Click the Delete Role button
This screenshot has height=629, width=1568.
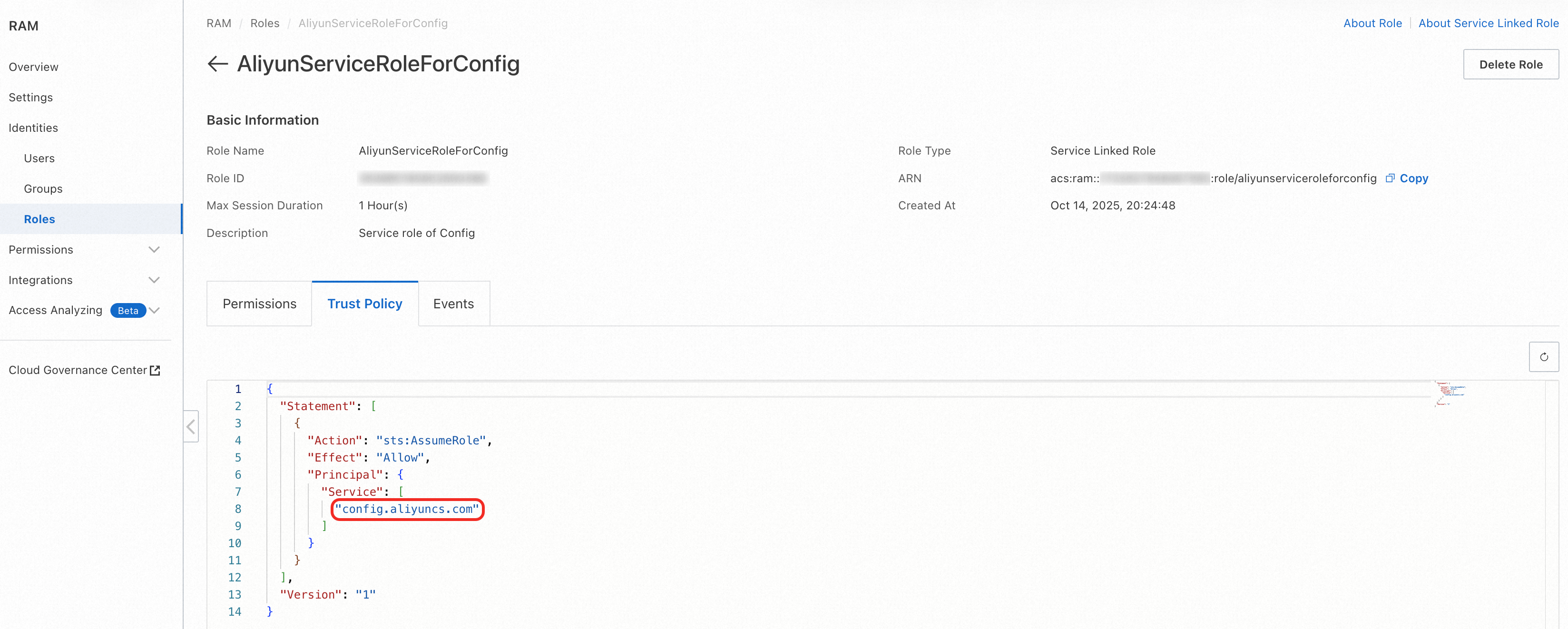1510,65
